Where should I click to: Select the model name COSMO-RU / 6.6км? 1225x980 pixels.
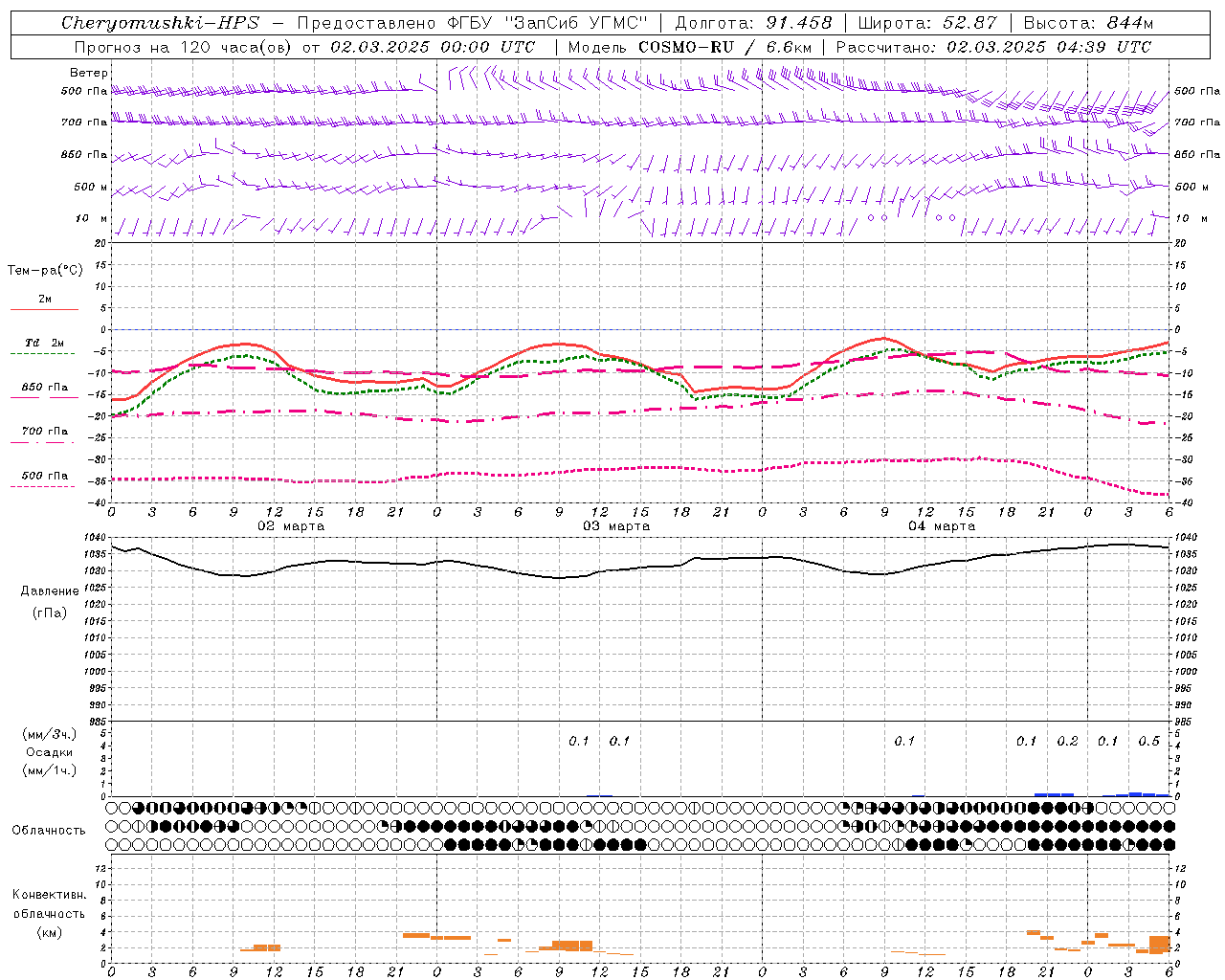click(x=725, y=47)
